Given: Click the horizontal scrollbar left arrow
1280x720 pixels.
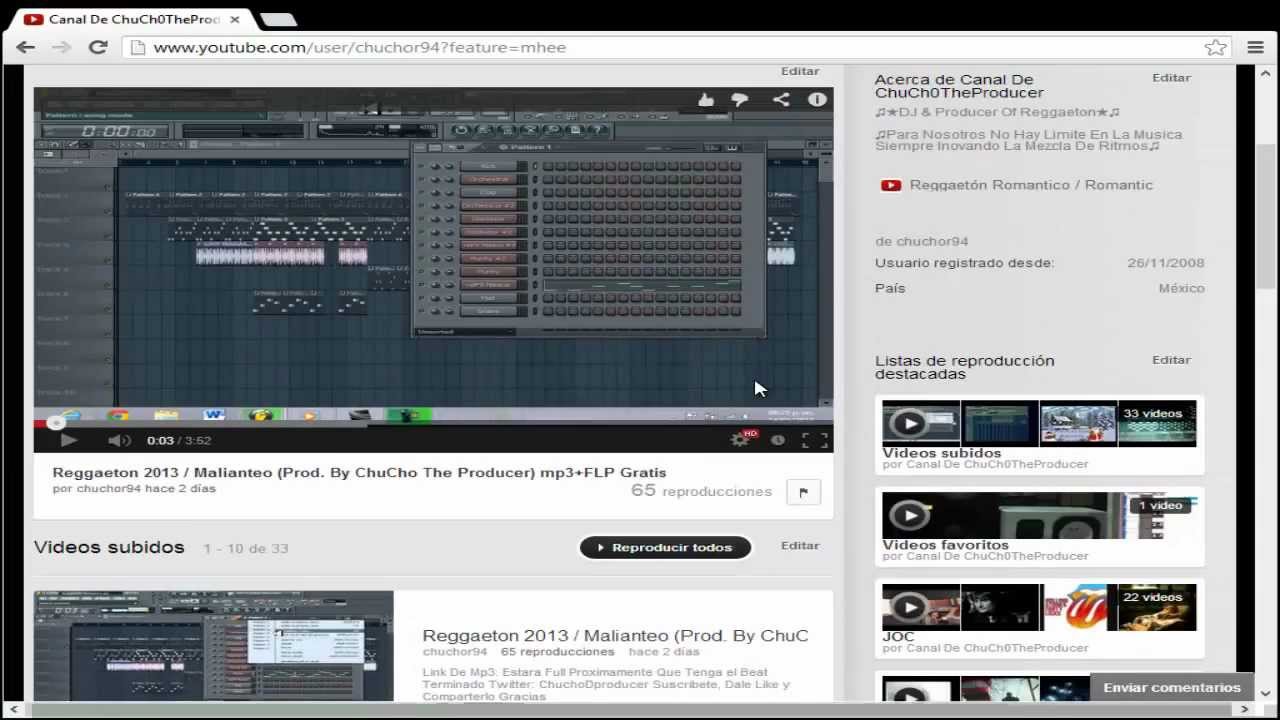Looking at the screenshot, I should point(12,709).
